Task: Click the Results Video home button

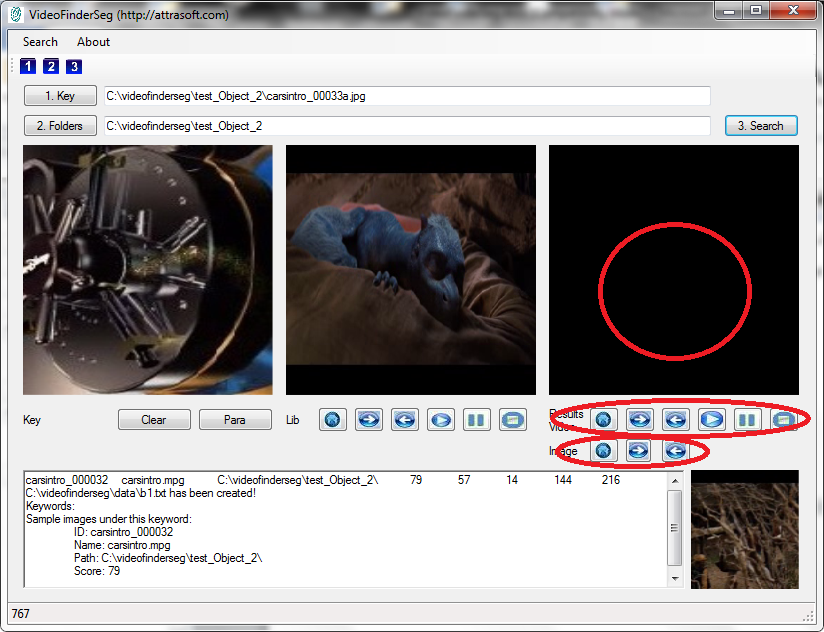Action: click(x=604, y=419)
